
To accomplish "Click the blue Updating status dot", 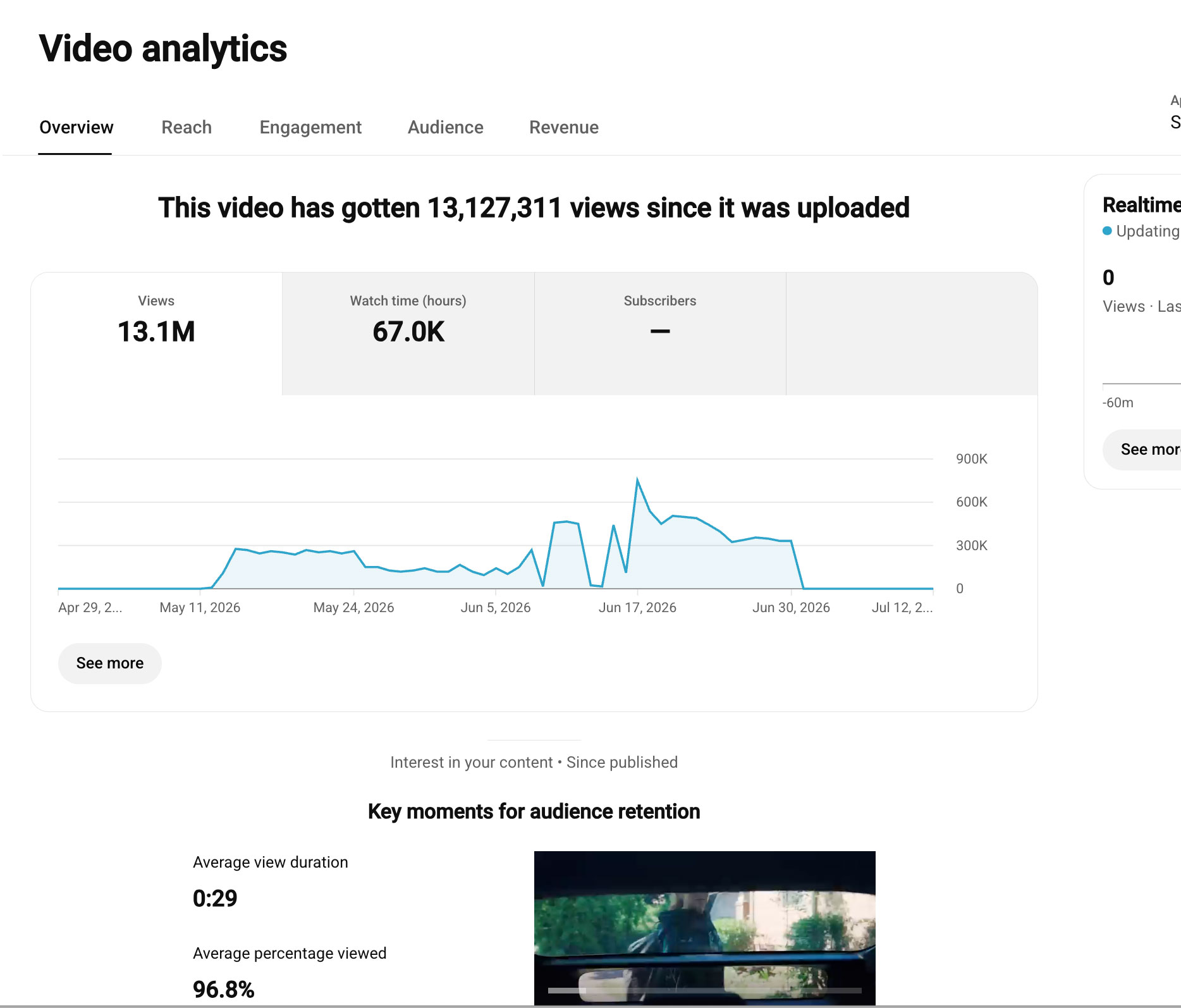I will [1107, 231].
